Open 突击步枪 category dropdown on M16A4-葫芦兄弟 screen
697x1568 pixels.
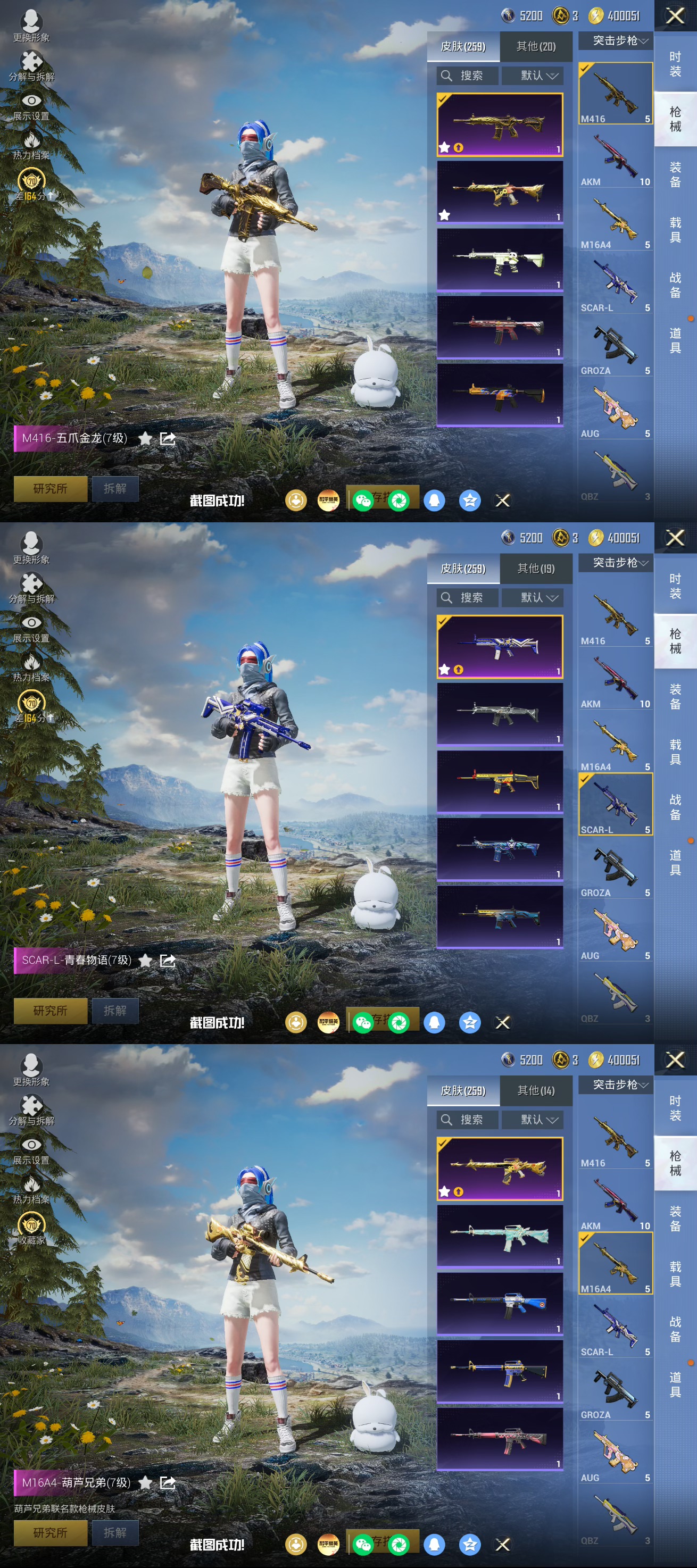pos(616,1085)
